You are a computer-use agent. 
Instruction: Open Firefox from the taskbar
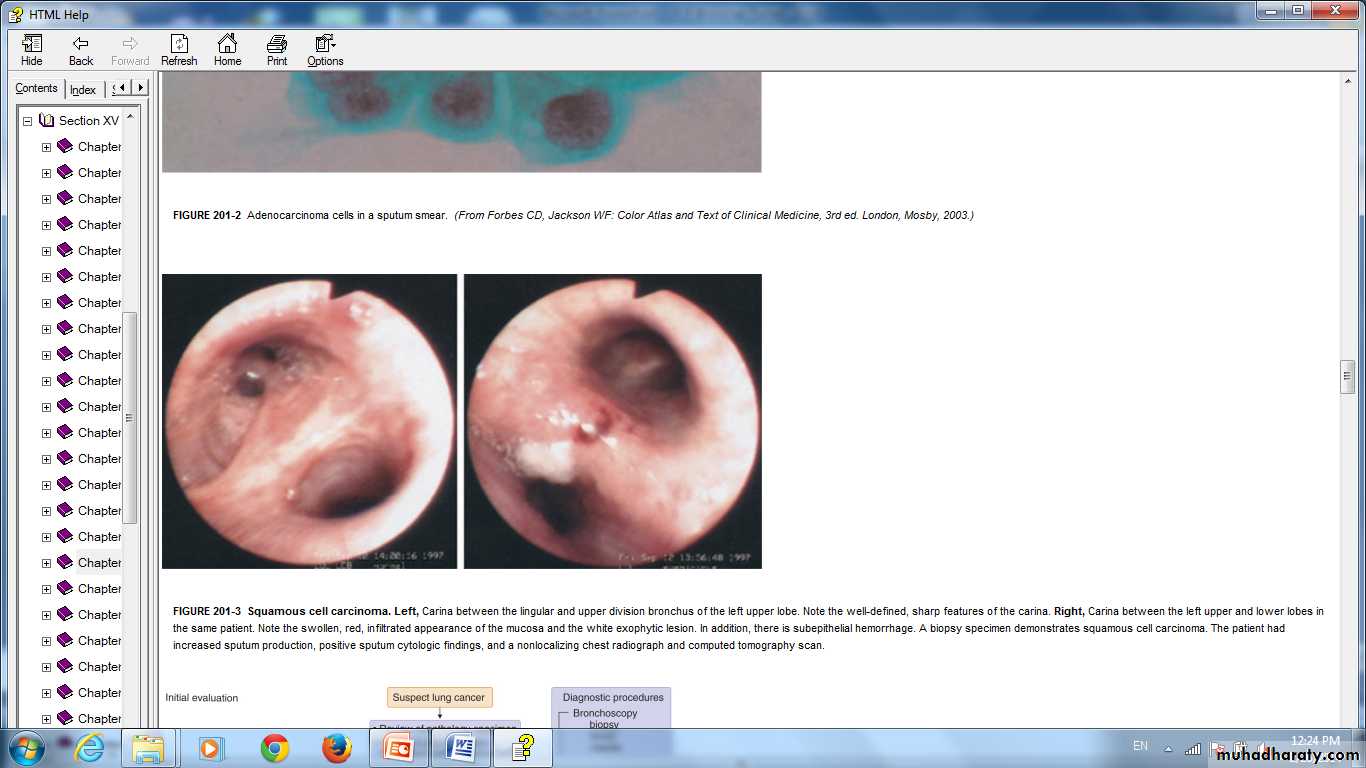pos(337,748)
